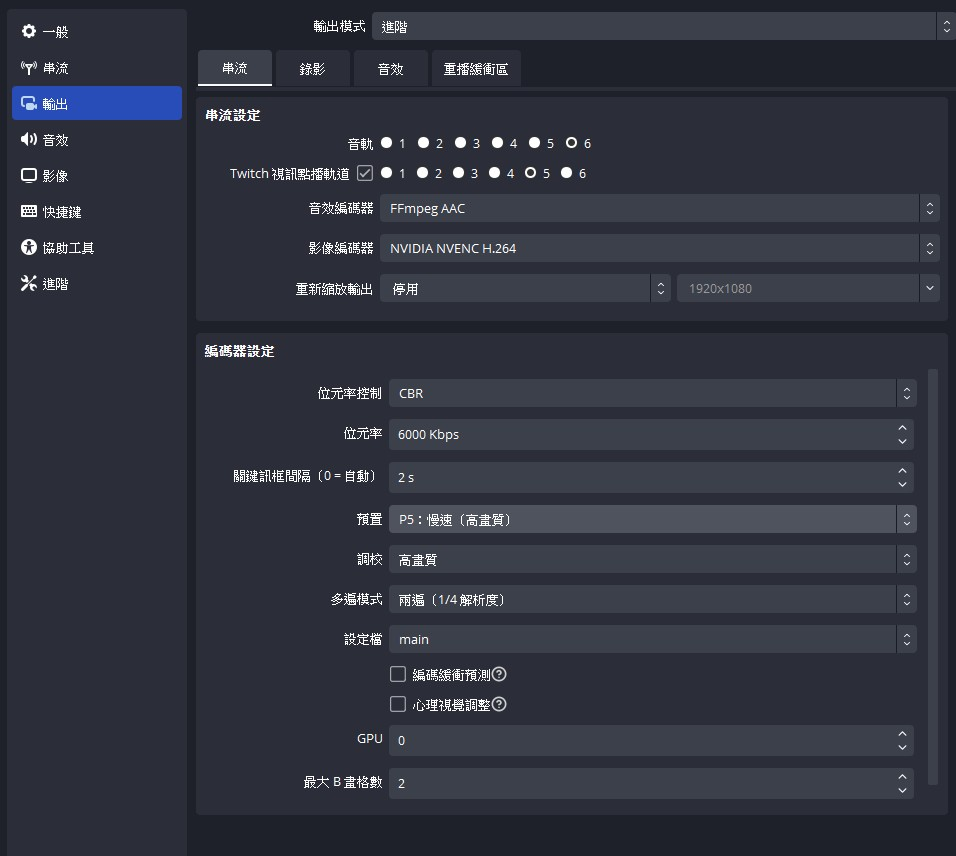The height and width of the screenshot is (856, 956).
Task: Click the gear icon for 一般 settings
Action: click(x=29, y=31)
